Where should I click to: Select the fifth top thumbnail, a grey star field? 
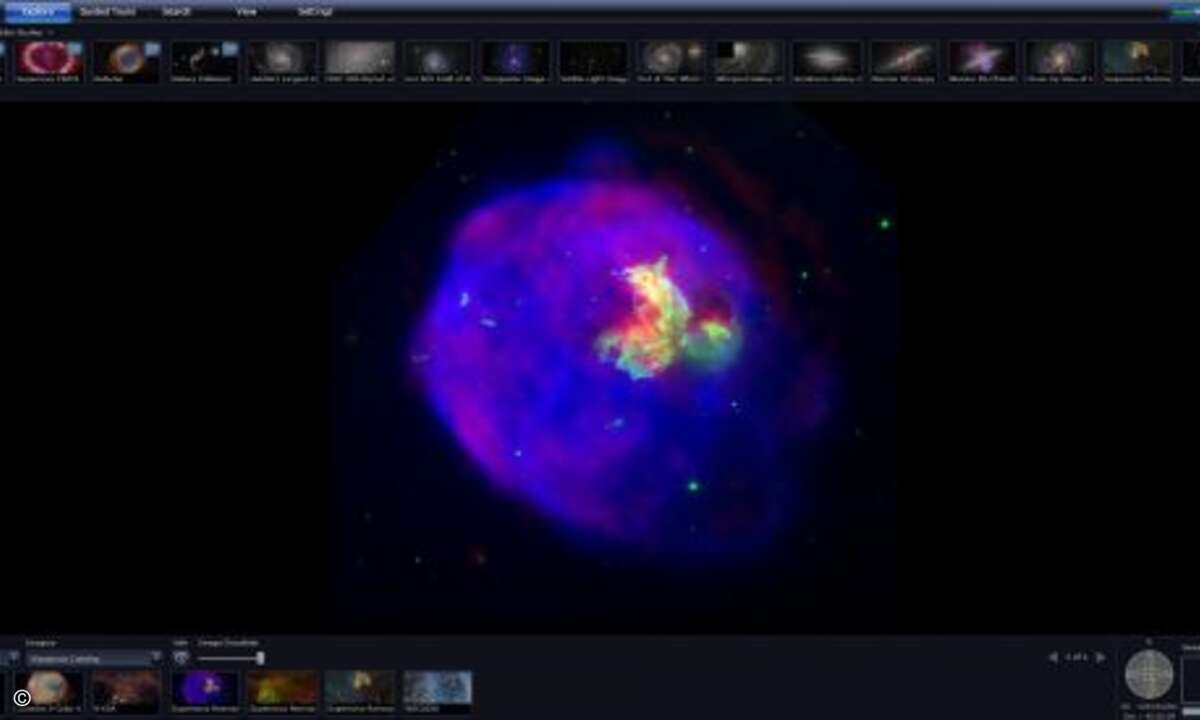[360, 61]
